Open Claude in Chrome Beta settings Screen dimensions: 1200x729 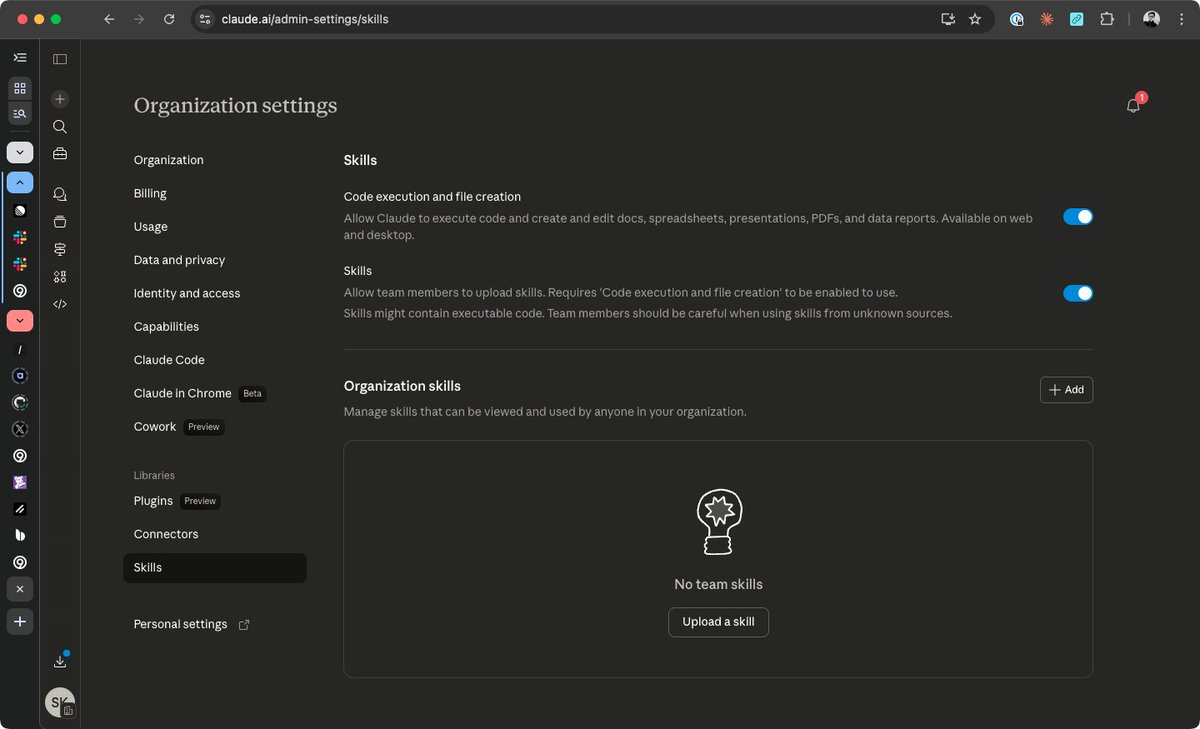(200, 393)
